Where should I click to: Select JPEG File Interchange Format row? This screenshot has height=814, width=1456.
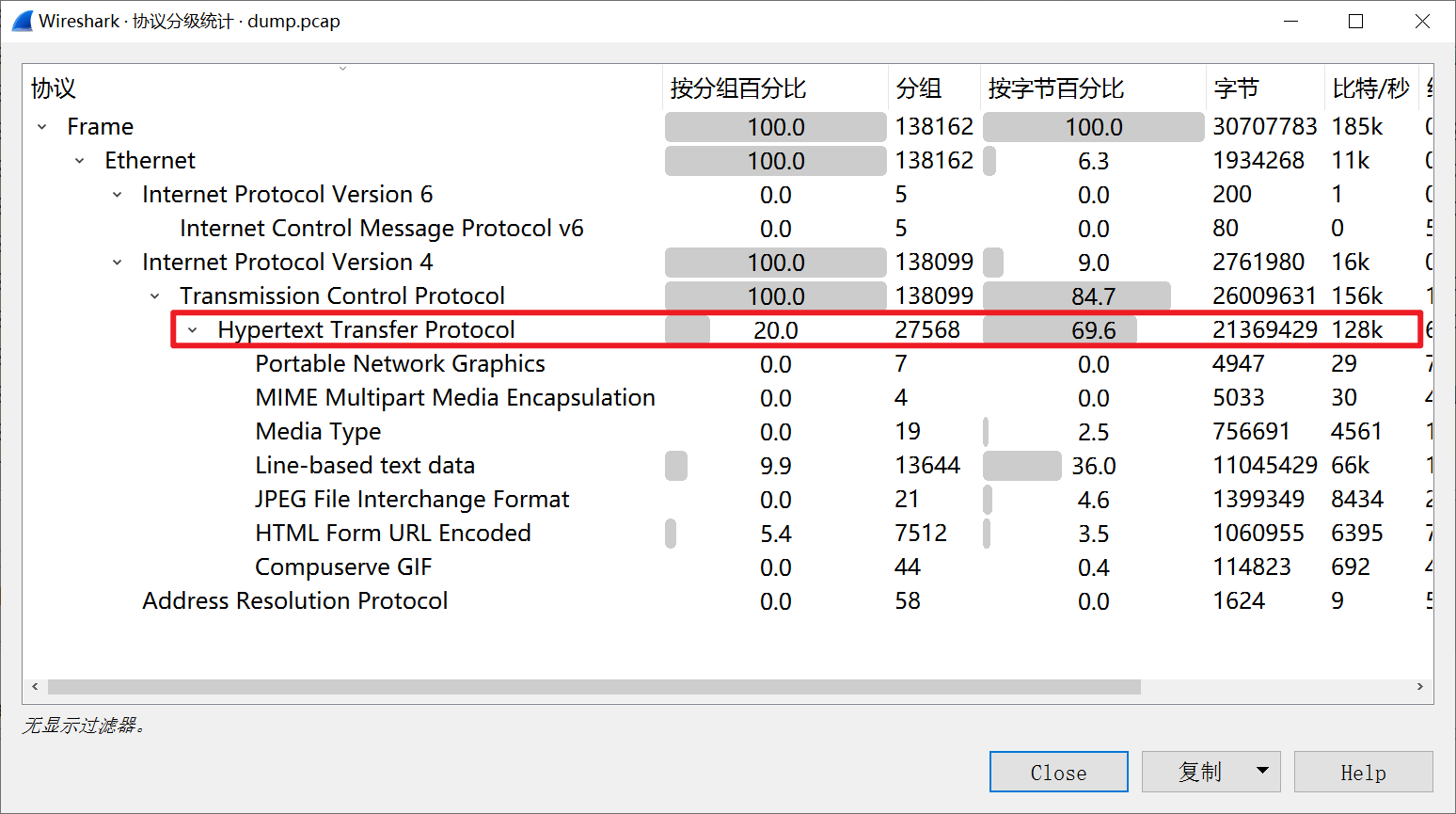[412, 500]
